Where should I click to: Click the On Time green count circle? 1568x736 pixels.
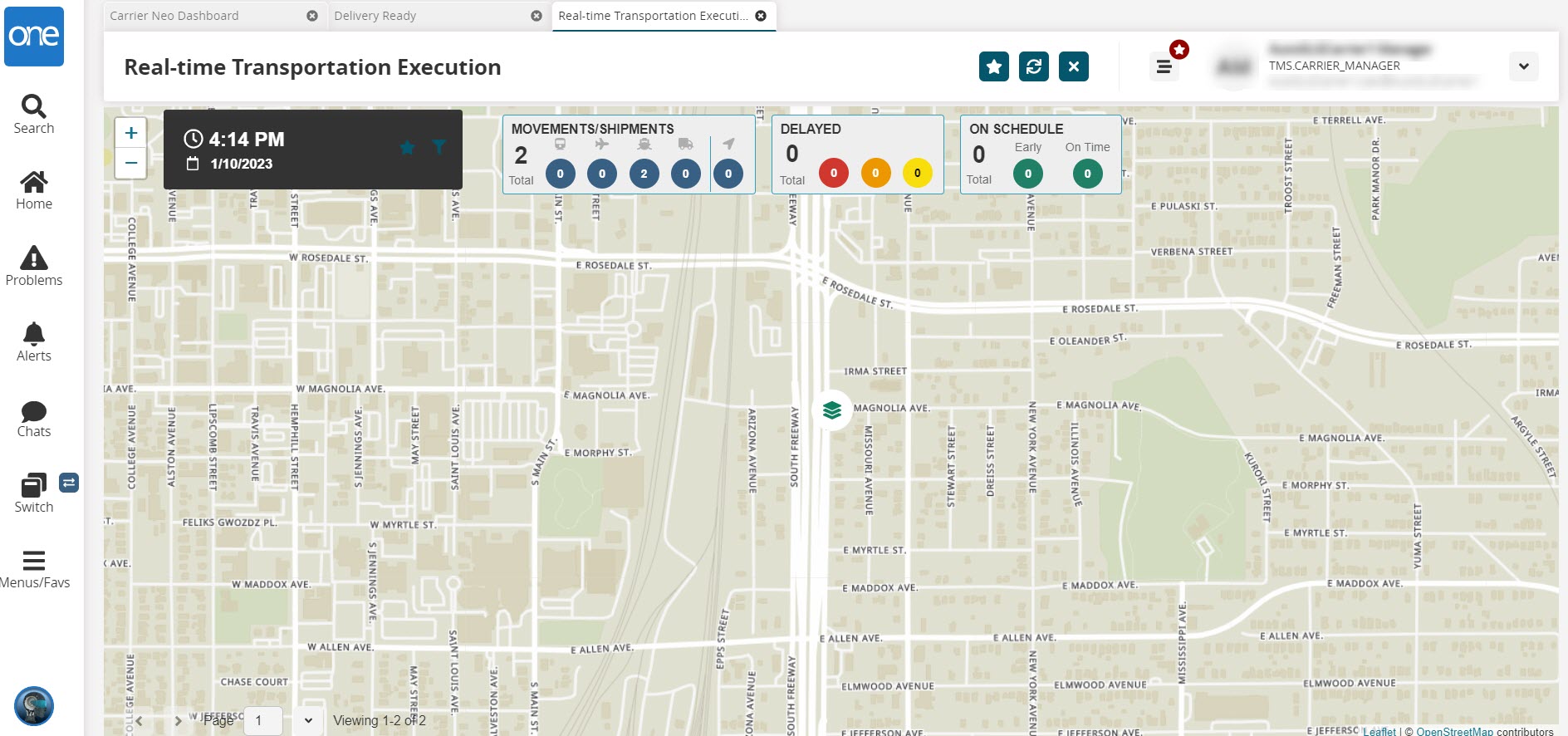tap(1088, 174)
